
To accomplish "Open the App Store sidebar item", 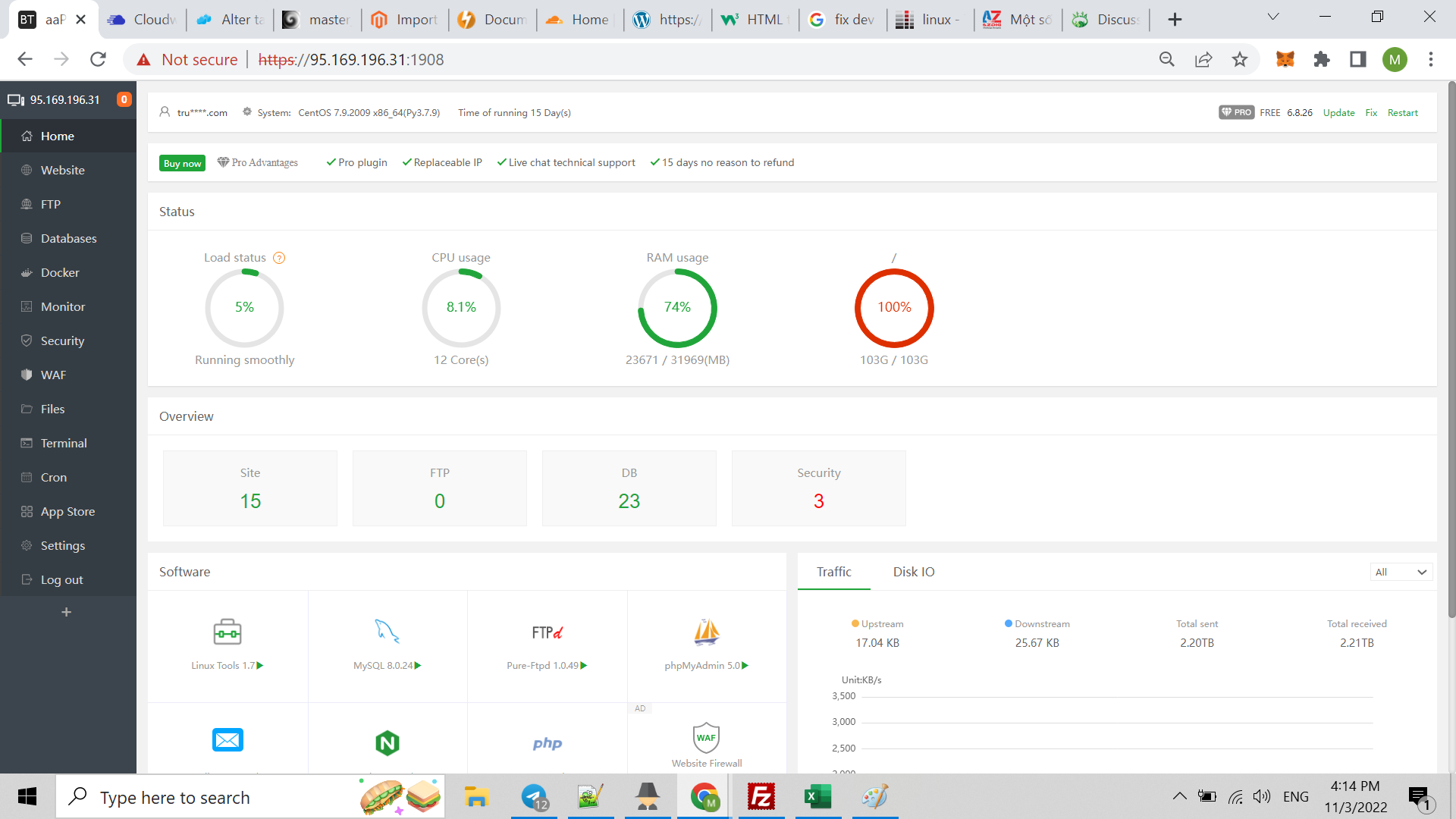I will pos(67,511).
